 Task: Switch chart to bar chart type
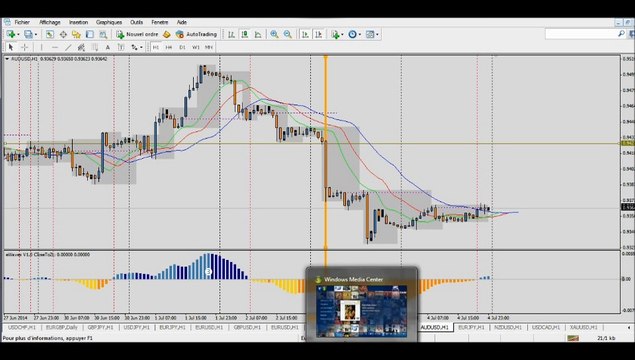231,34
